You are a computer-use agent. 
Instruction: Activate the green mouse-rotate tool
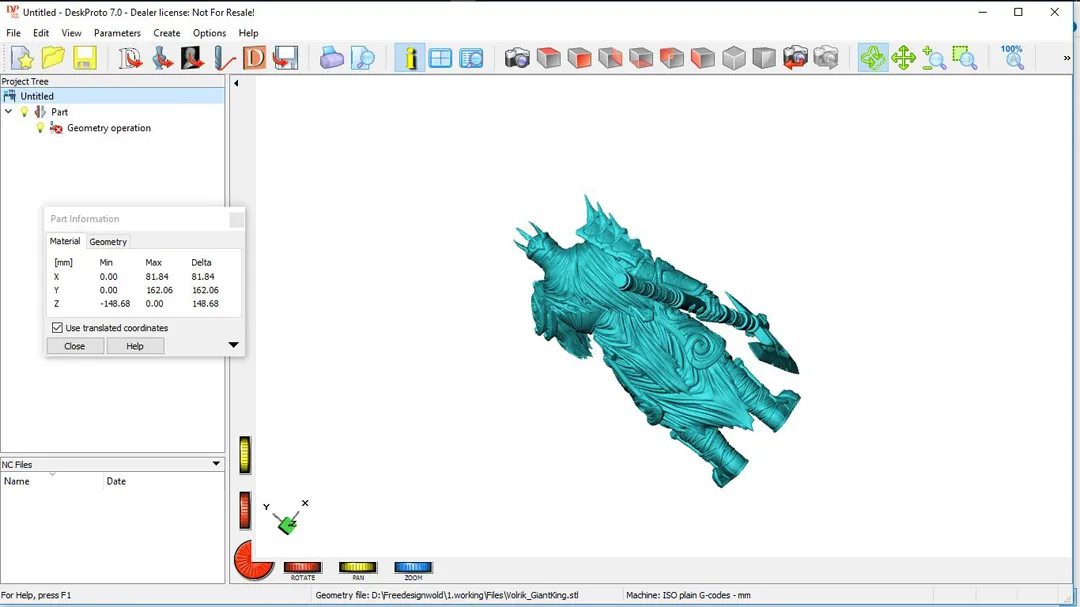[873, 59]
